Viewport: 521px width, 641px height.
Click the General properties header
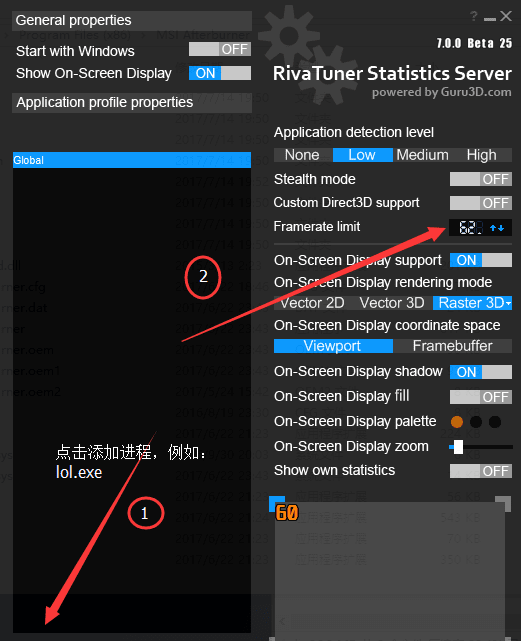(132, 20)
